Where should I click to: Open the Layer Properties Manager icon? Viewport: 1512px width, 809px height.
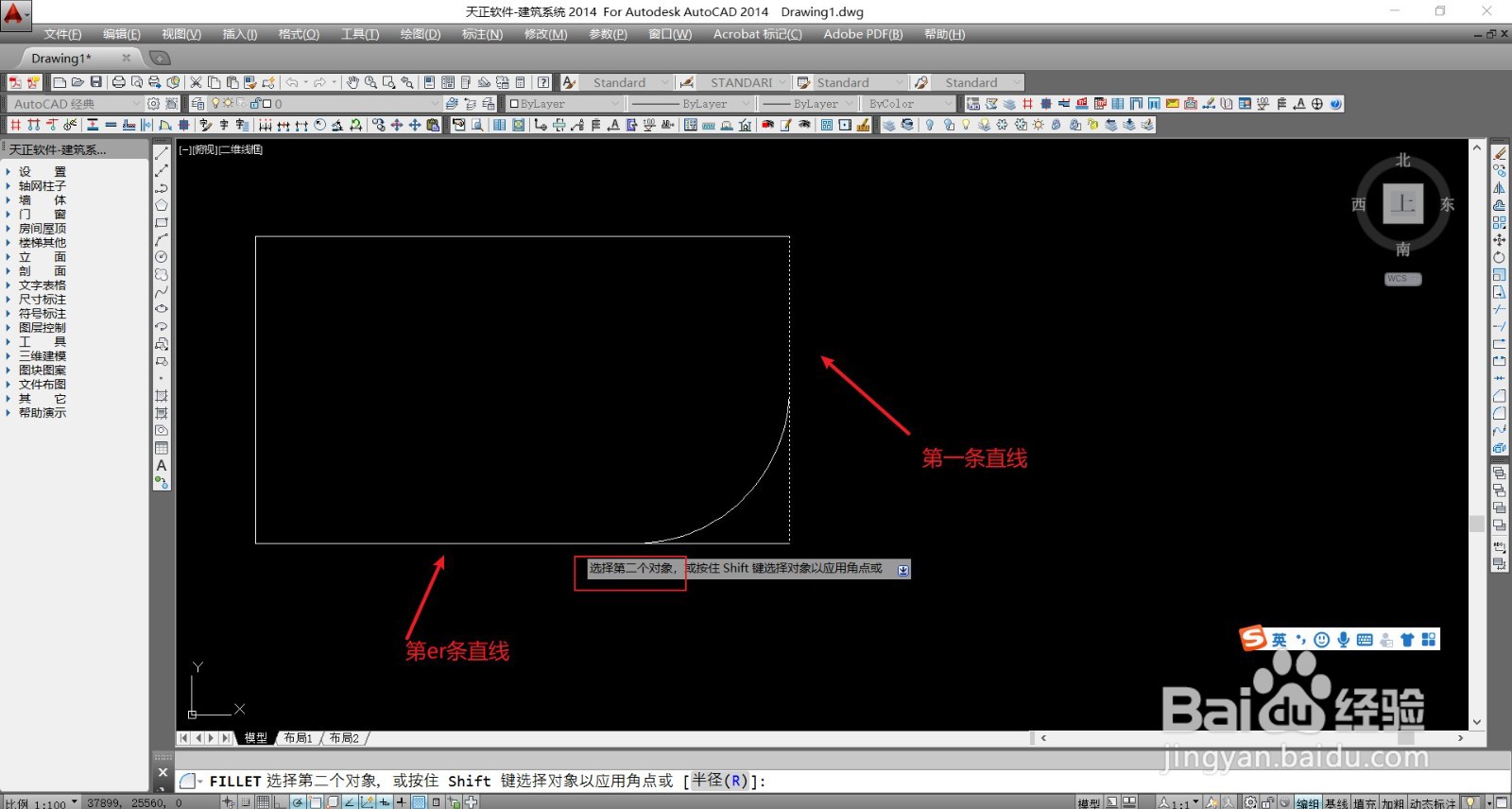coord(198,104)
